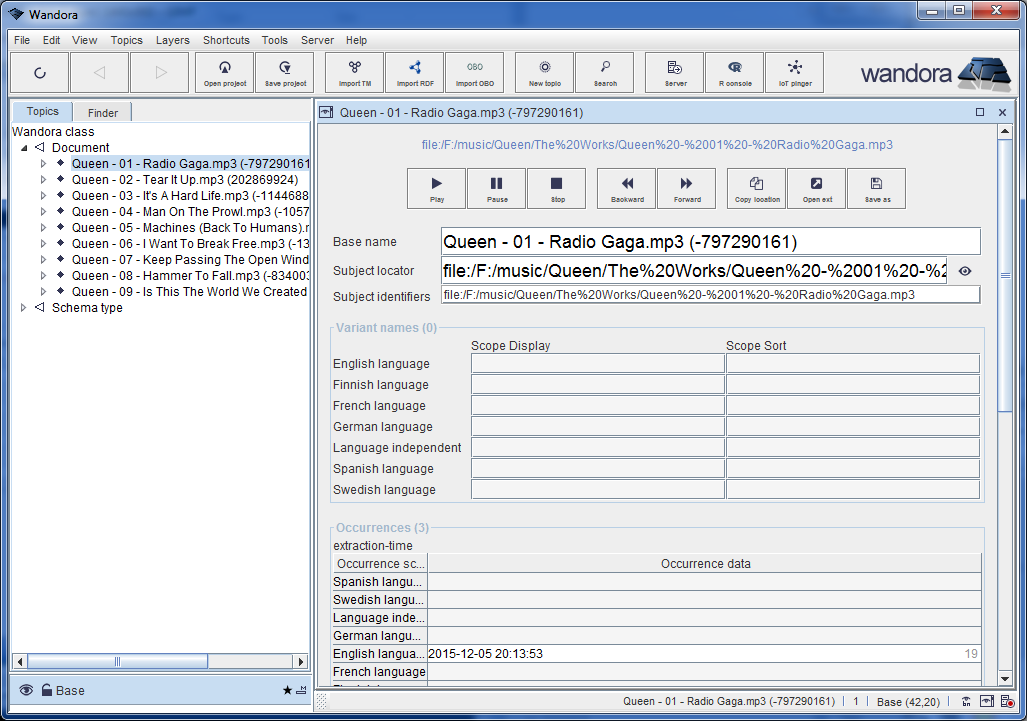Switch to the Finder tab
The image size is (1027, 721).
click(x=101, y=112)
